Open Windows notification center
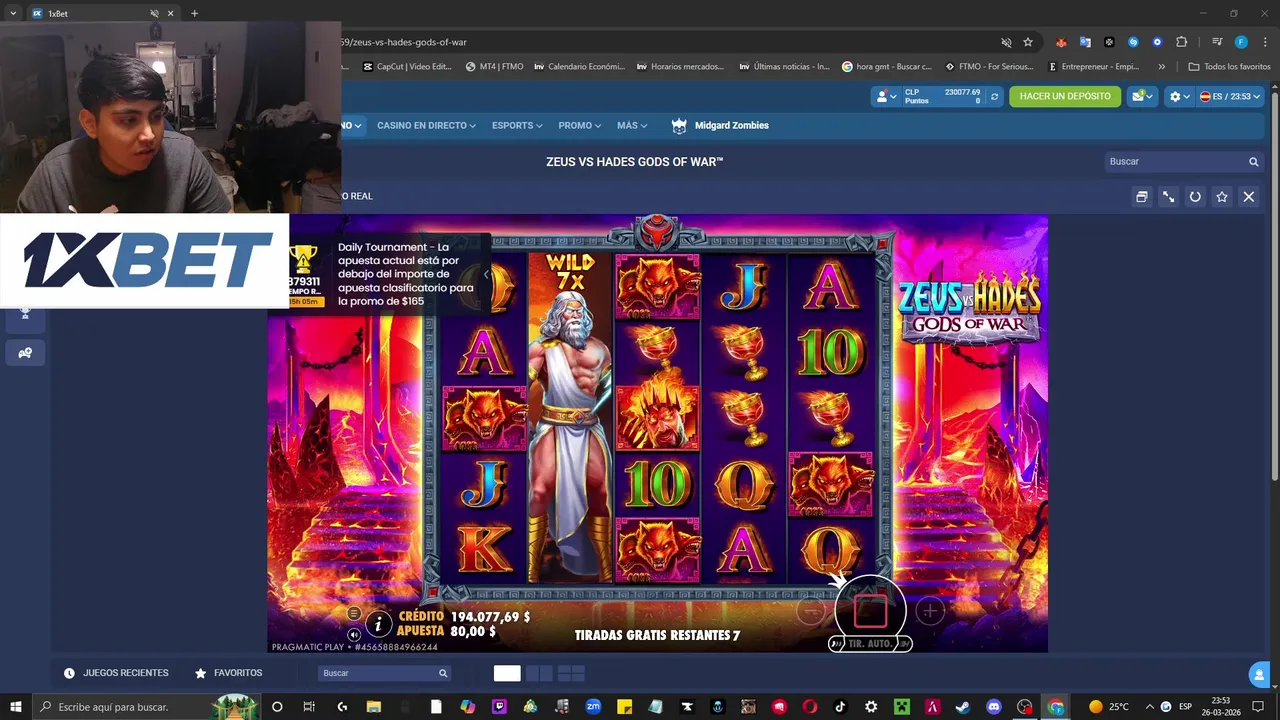Viewport: 1280px width, 720px height. (1258, 707)
